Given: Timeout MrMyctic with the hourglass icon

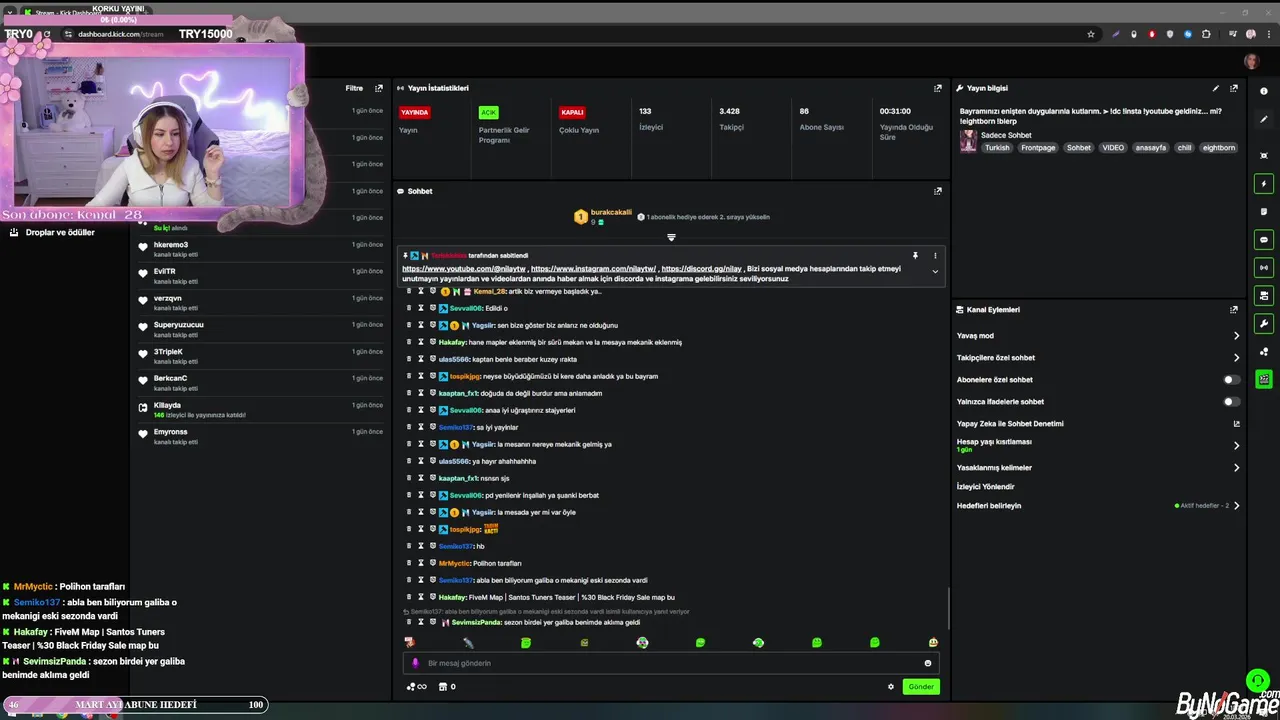Looking at the screenshot, I should [x=420, y=563].
